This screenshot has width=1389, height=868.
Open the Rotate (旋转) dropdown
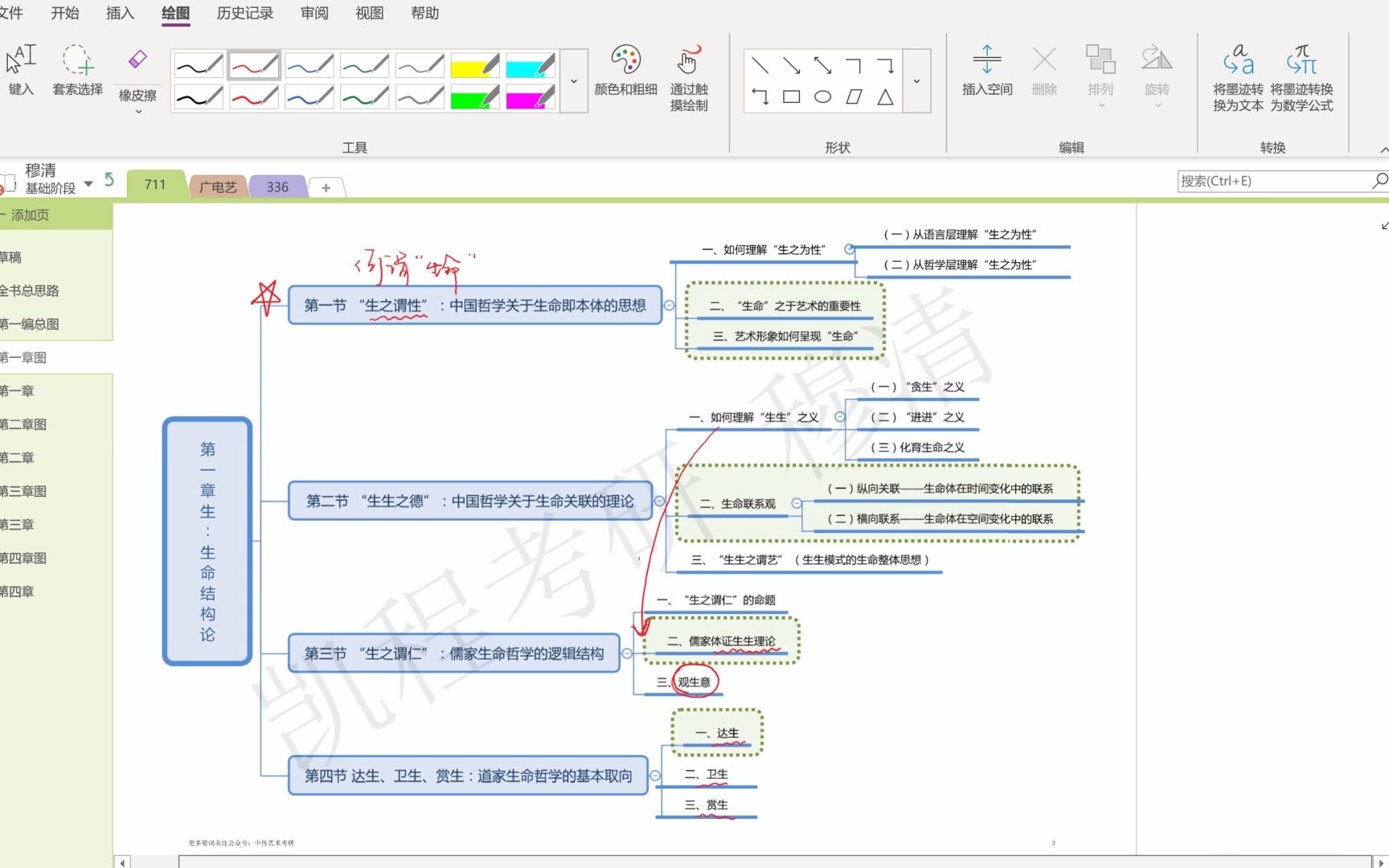click(1157, 77)
